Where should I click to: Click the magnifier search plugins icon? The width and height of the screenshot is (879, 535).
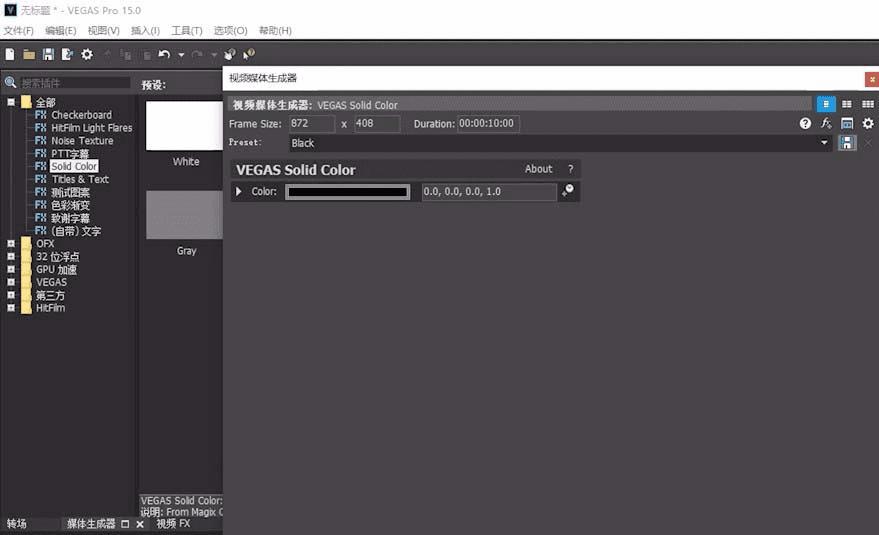[x=10, y=83]
